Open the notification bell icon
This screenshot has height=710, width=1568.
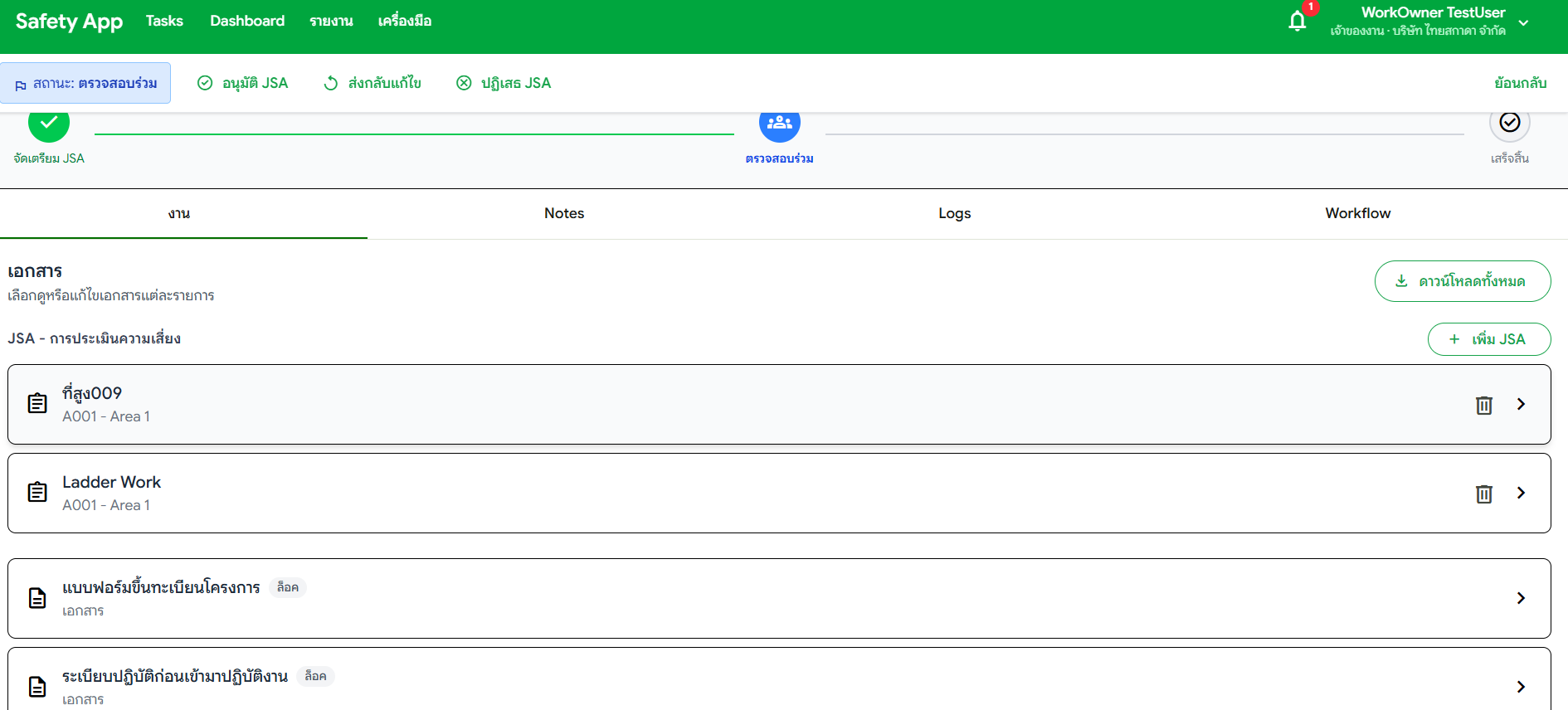[1297, 21]
